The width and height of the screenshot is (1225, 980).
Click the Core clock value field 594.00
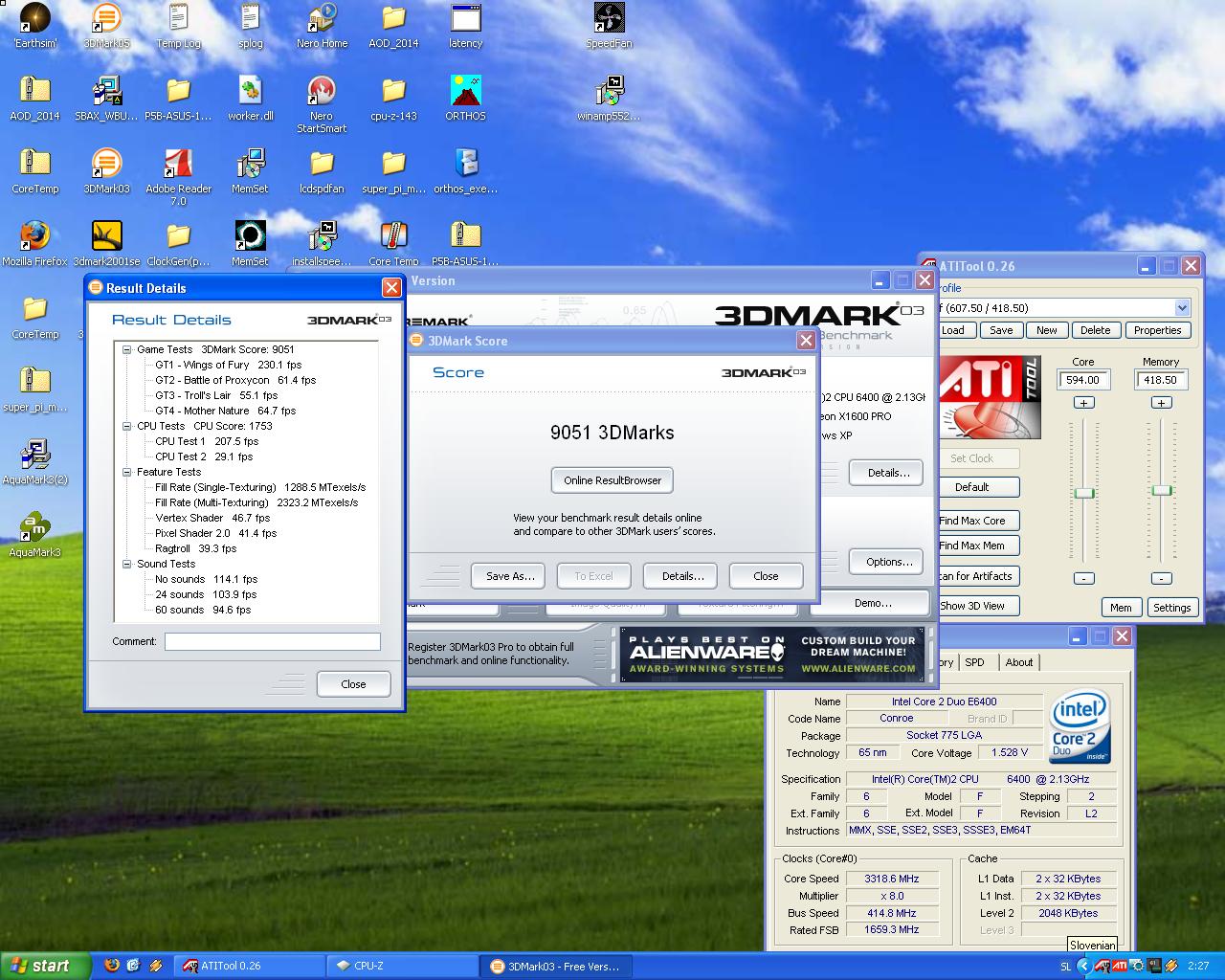pyautogui.click(x=1083, y=380)
